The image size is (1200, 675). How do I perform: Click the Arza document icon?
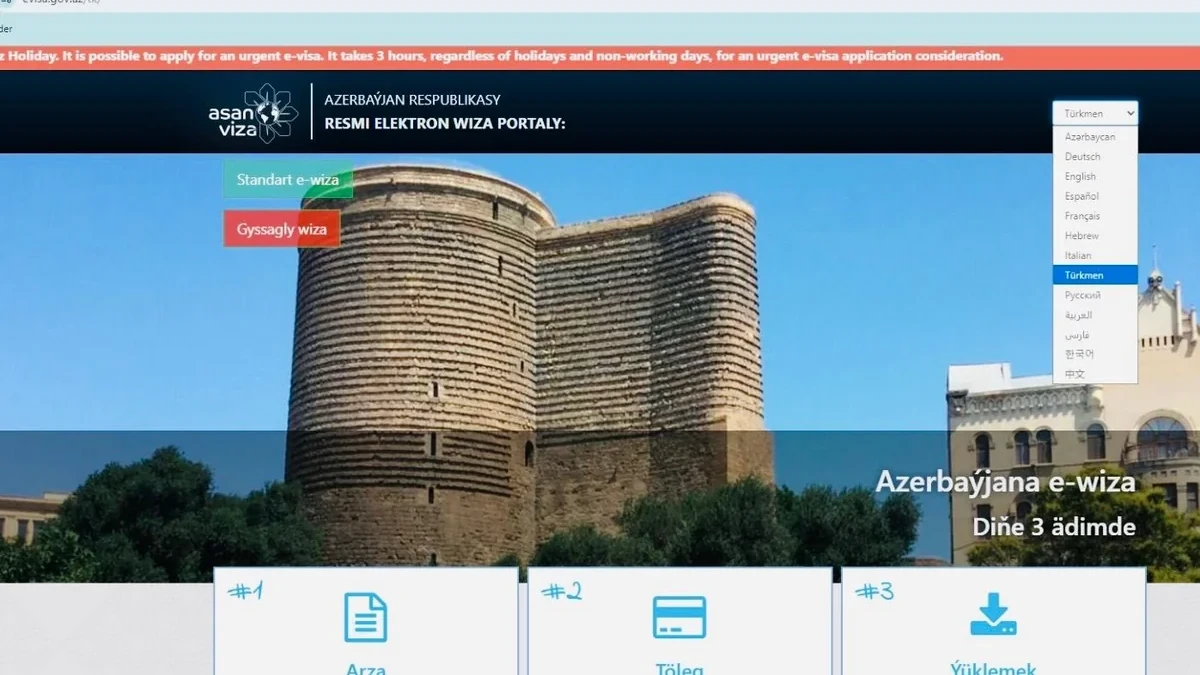365,617
